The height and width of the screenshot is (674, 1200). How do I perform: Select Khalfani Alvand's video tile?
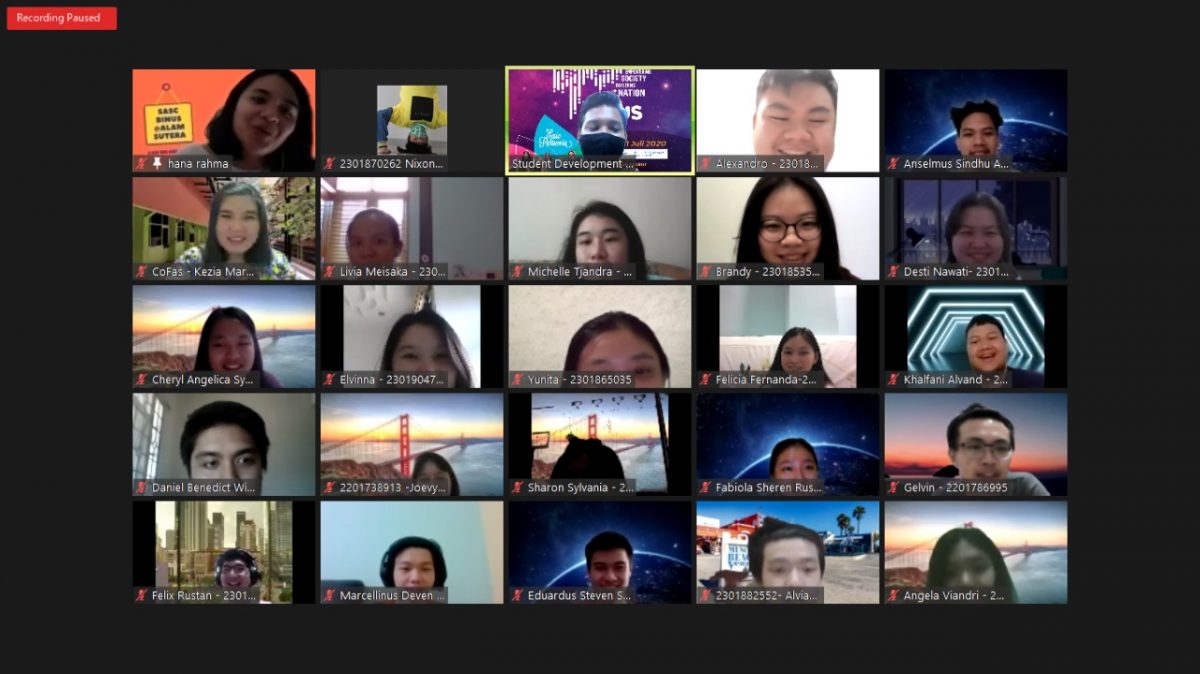(976, 336)
